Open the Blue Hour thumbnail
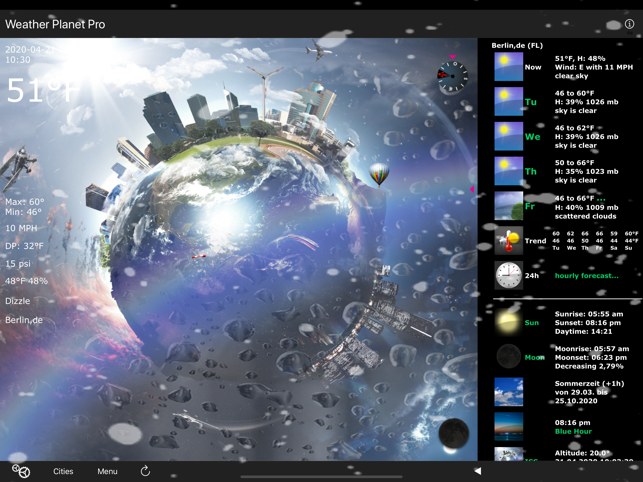The image size is (643, 482). coord(508,427)
